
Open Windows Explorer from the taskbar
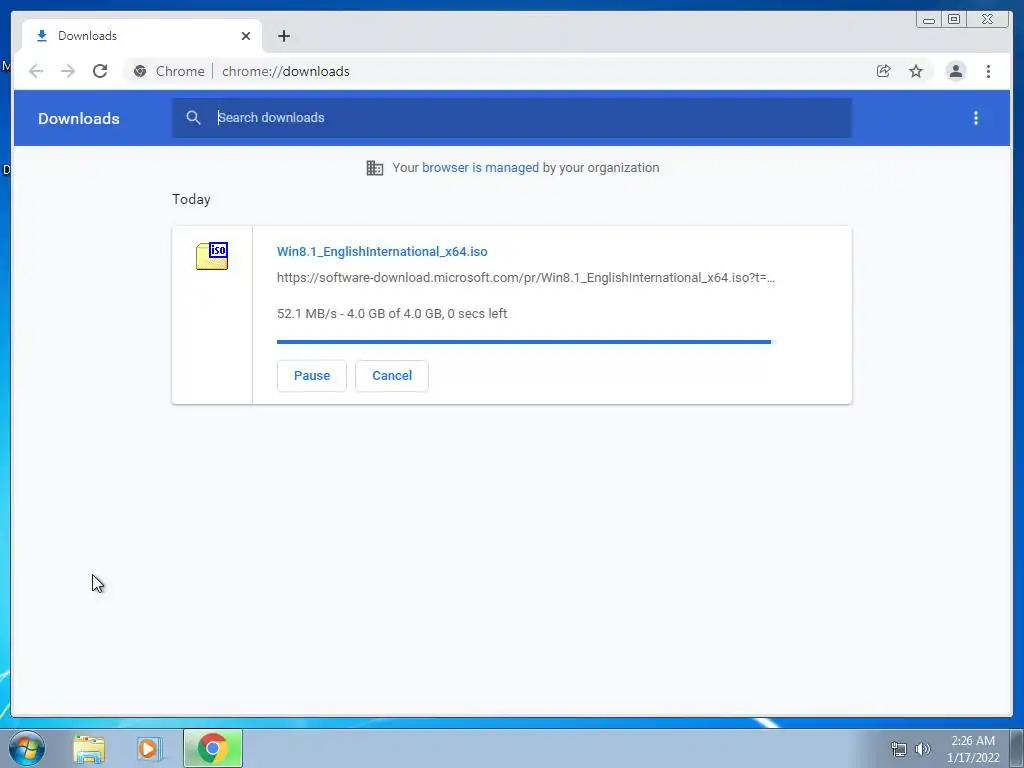(x=89, y=748)
